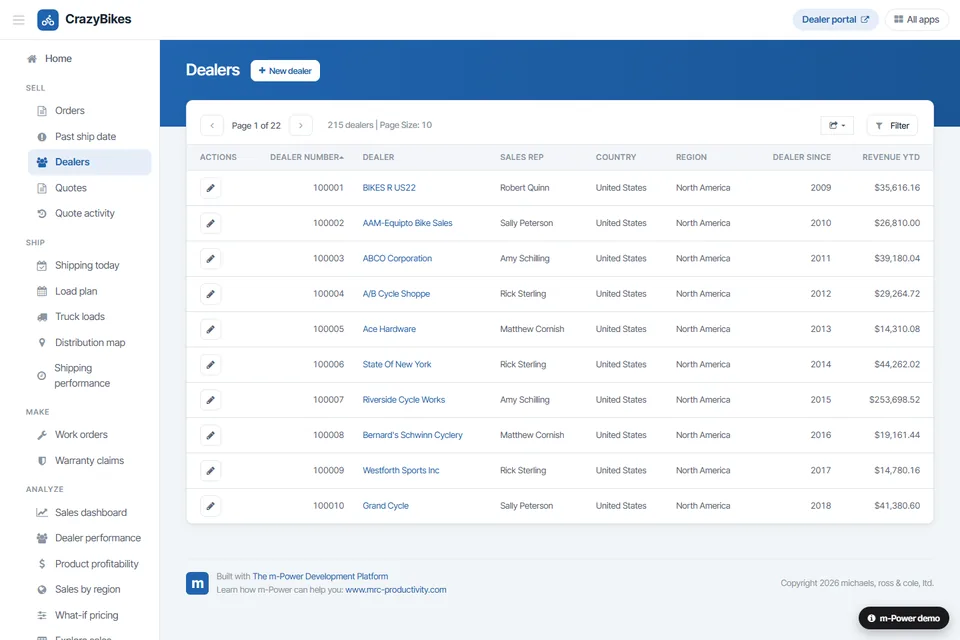Edit dealer 100008 with pencil icon

pyautogui.click(x=211, y=435)
